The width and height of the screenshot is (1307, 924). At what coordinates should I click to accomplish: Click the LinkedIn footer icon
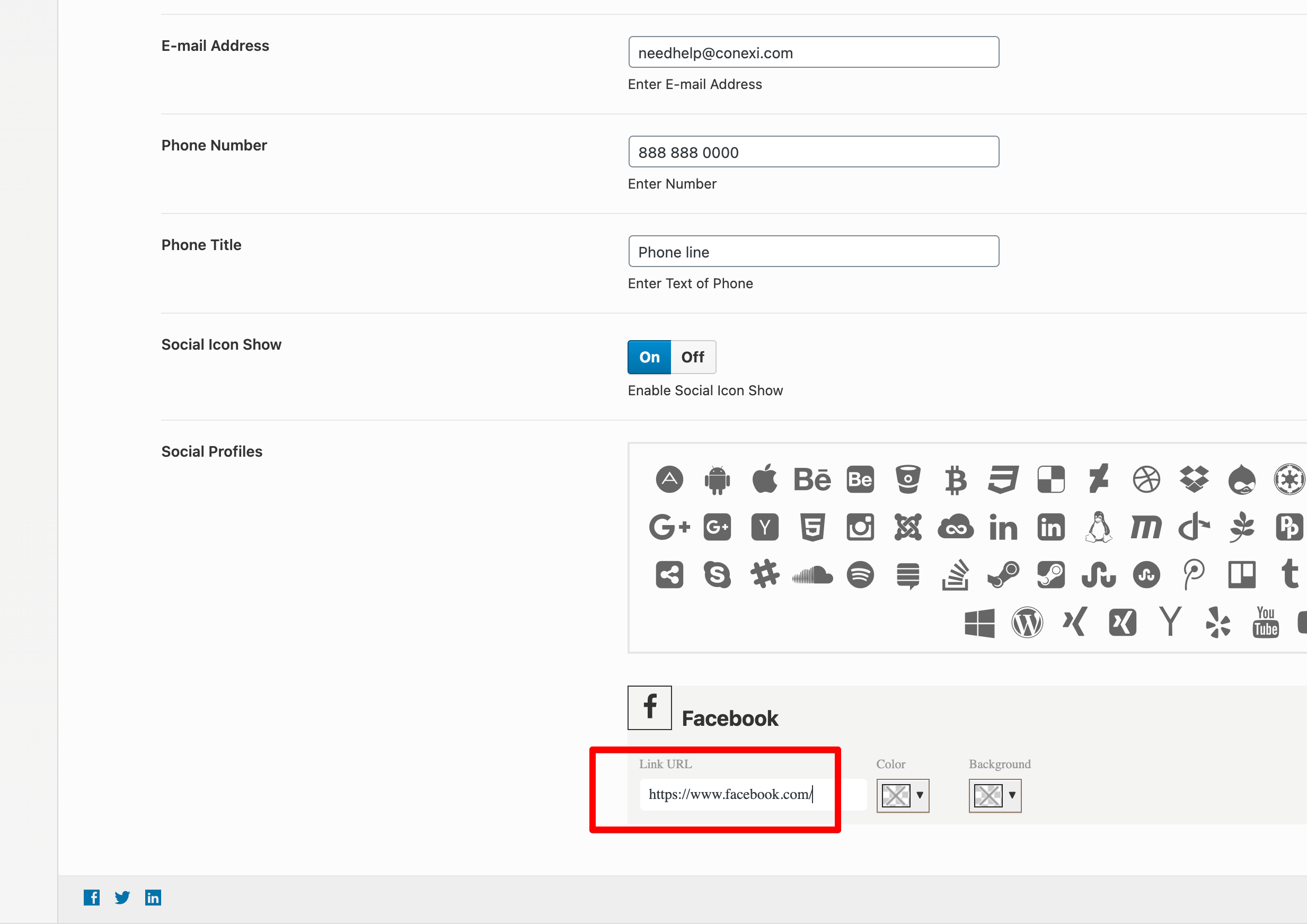(x=153, y=898)
